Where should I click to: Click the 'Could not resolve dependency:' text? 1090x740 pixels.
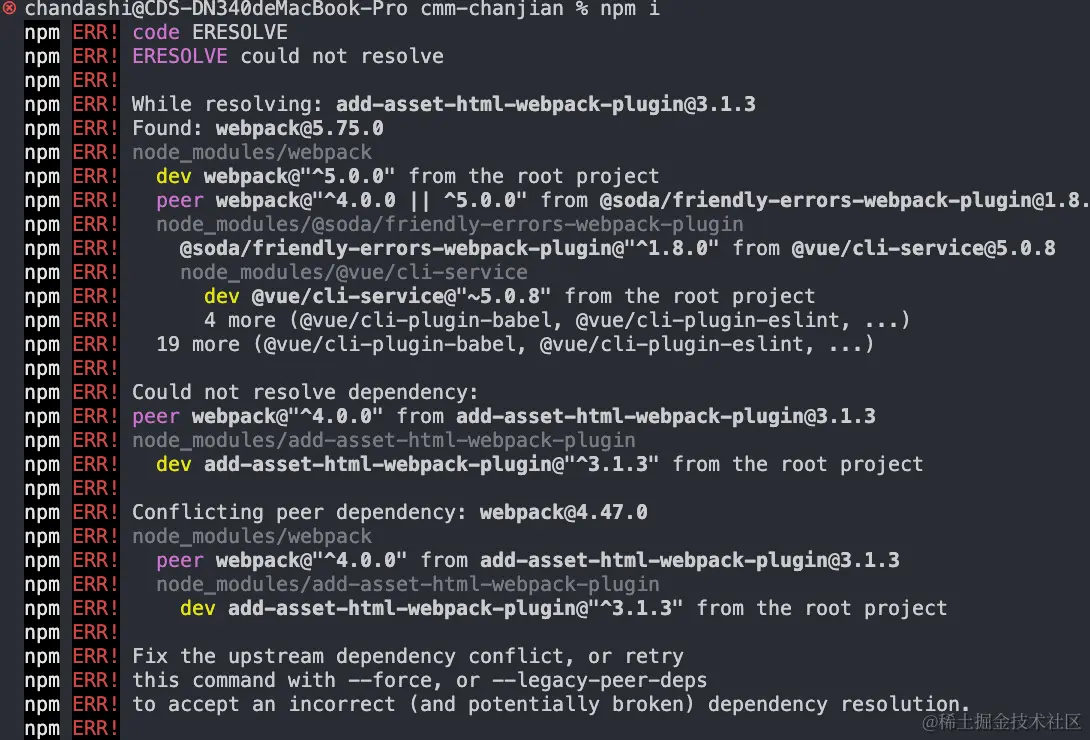(x=305, y=393)
